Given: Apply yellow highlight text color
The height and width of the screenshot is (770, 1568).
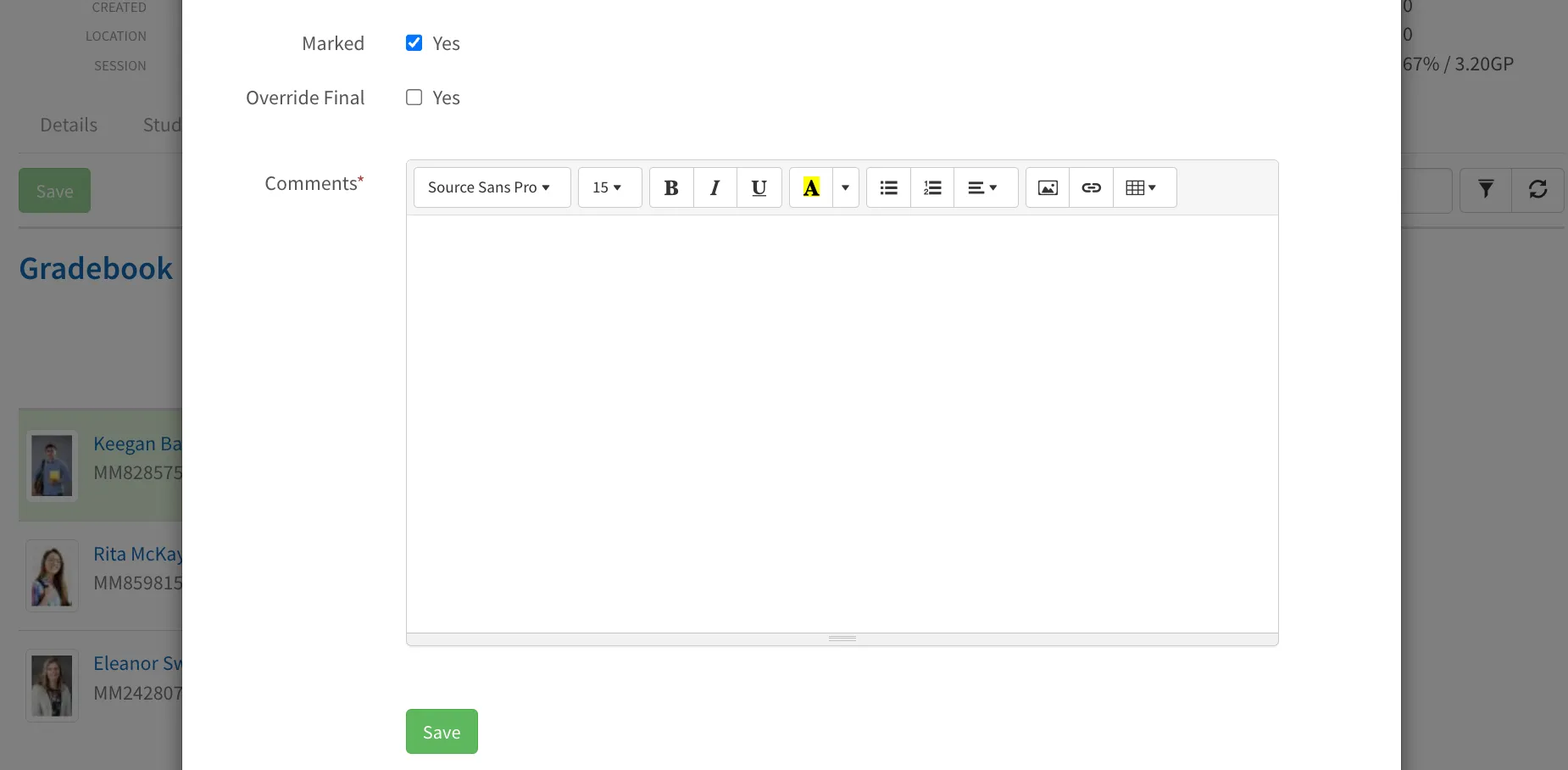Looking at the screenshot, I should point(811,187).
